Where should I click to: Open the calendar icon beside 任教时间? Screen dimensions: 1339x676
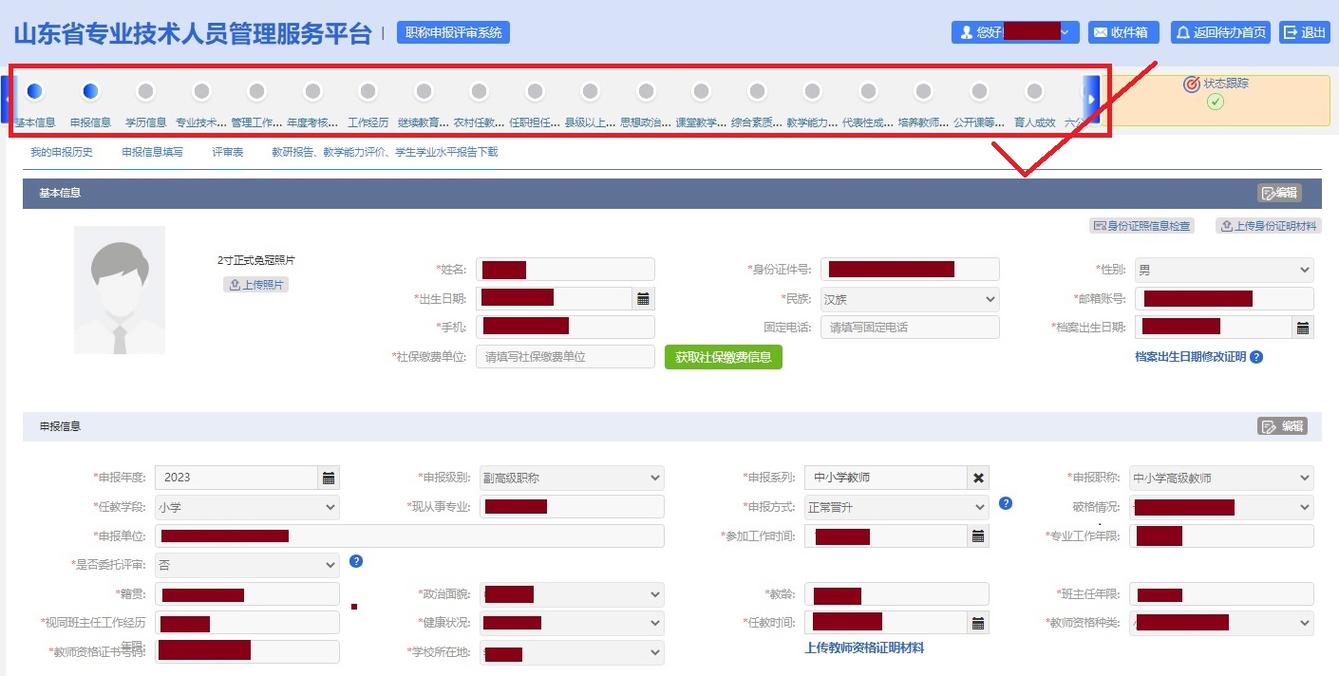[x=977, y=622]
